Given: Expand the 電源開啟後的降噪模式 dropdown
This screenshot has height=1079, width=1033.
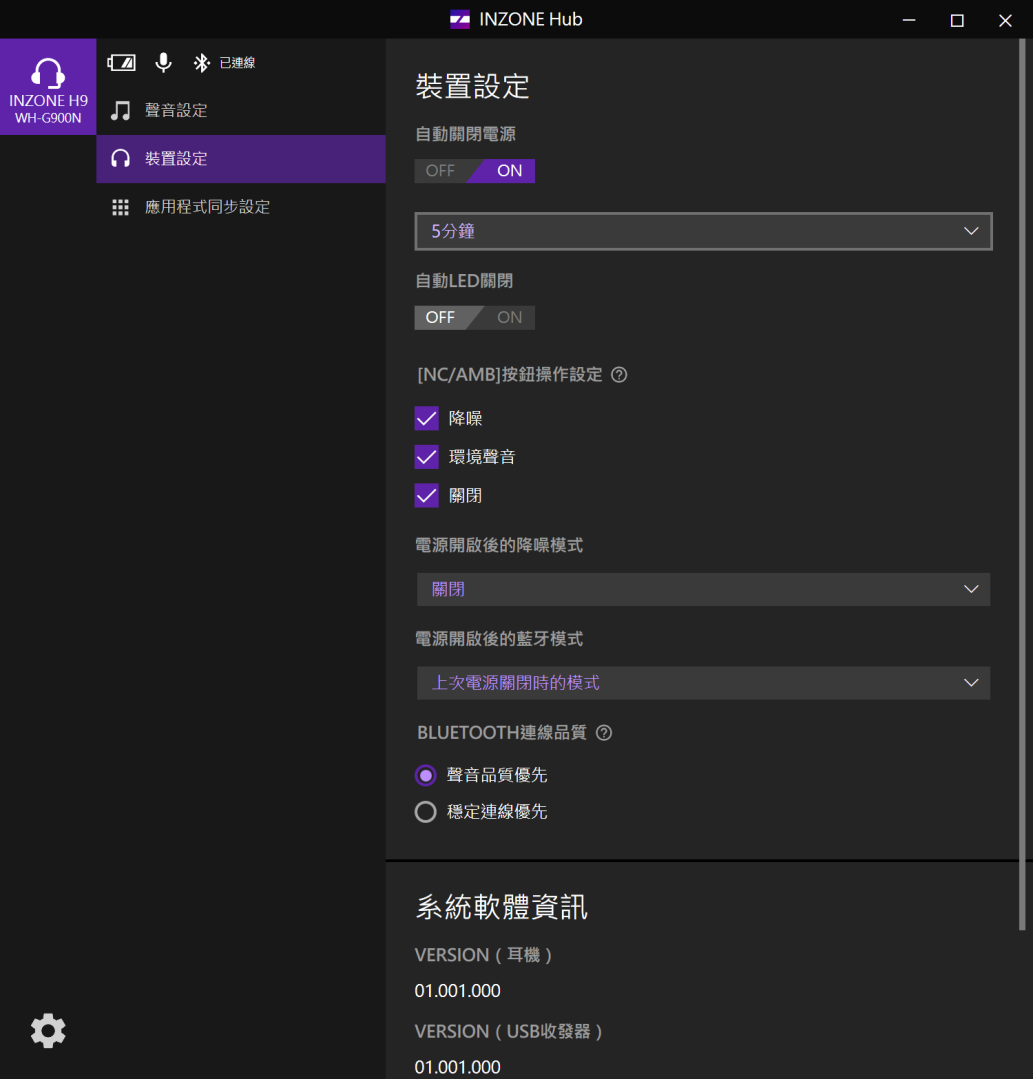Looking at the screenshot, I should coord(703,589).
